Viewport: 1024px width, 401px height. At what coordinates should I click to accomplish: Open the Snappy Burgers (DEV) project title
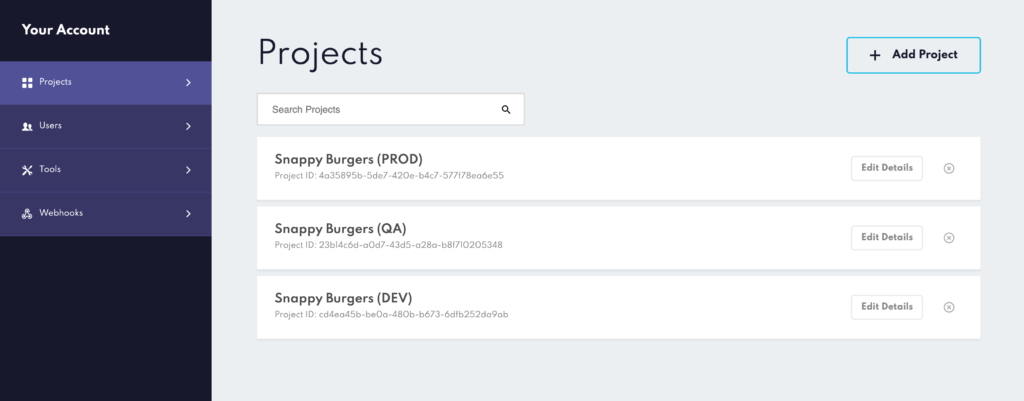click(343, 298)
